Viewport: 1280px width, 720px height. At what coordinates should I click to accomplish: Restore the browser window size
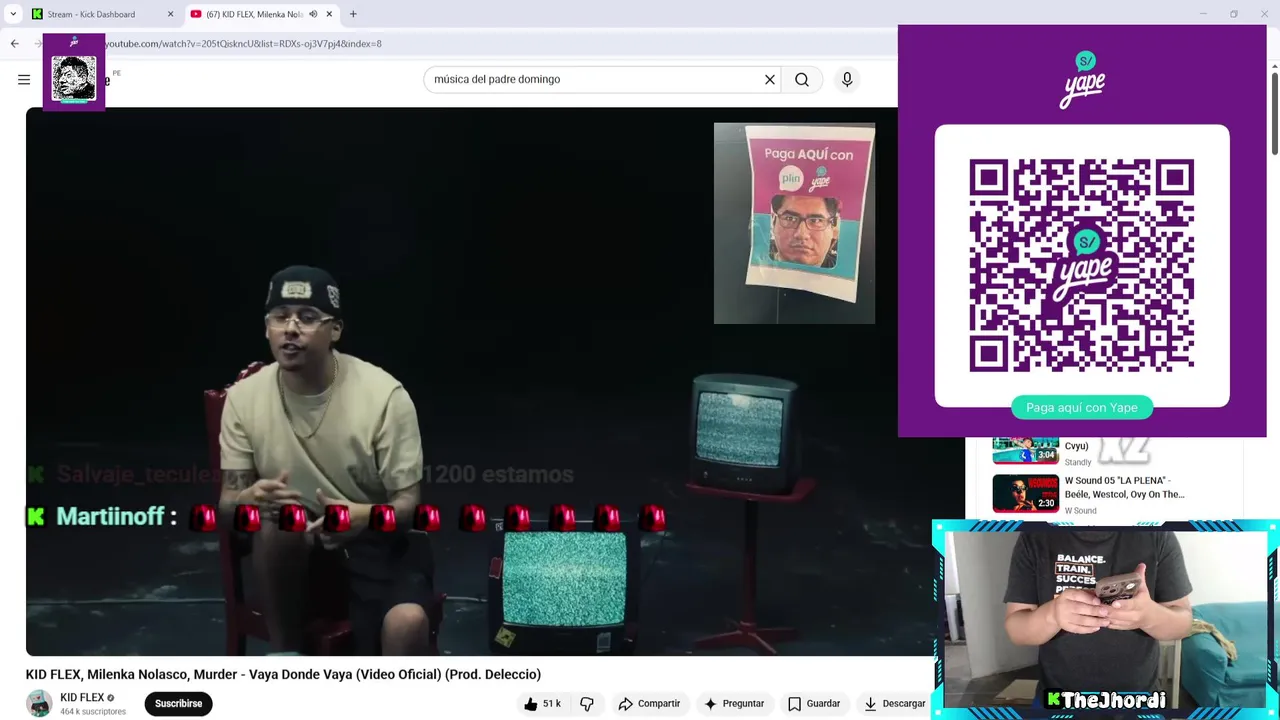1234,14
